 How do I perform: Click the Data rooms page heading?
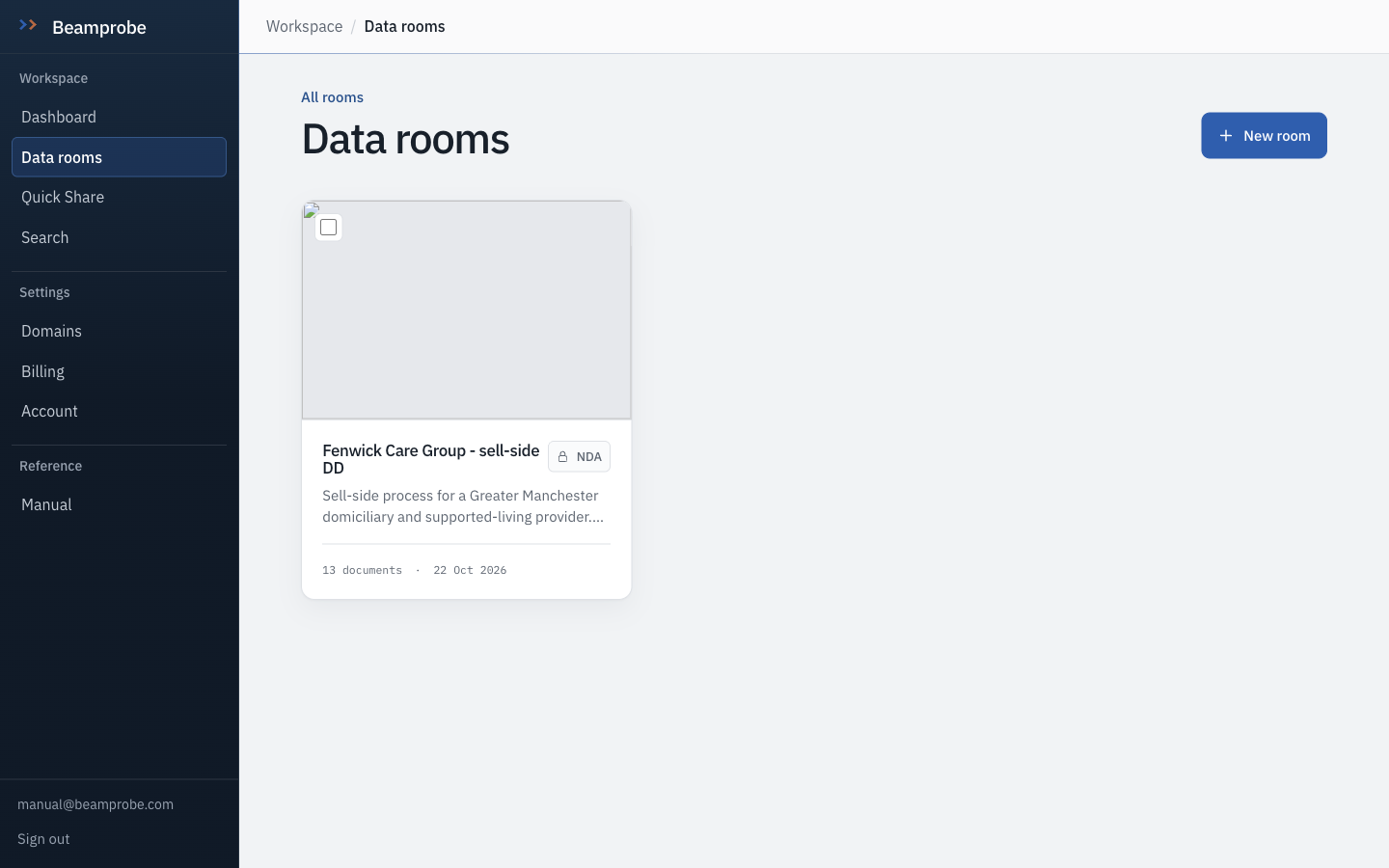pyautogui.click(x=405, y=139)
